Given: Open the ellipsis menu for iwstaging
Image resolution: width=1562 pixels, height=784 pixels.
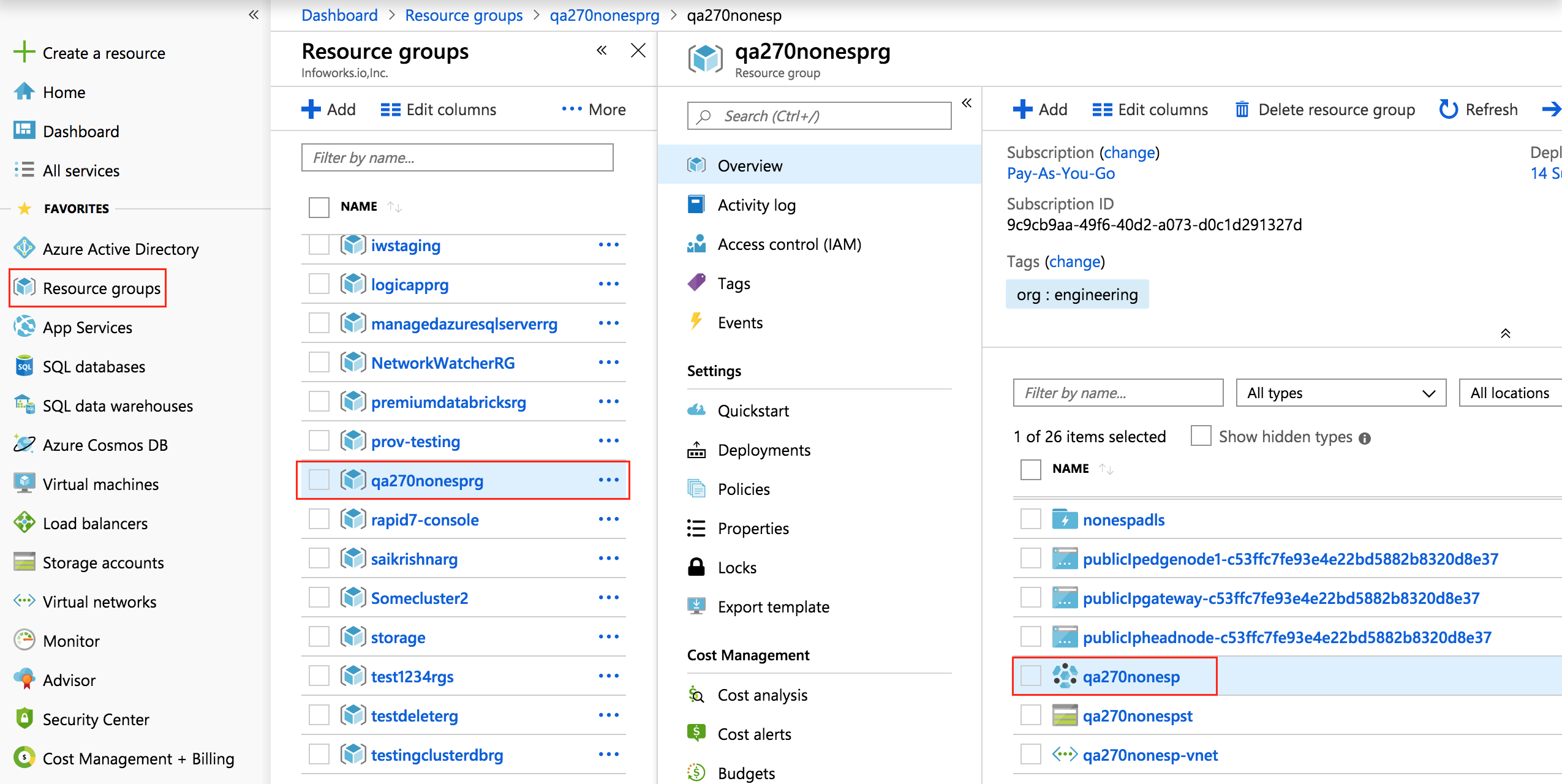Looking at the screenshot, I should click(608, 245).
